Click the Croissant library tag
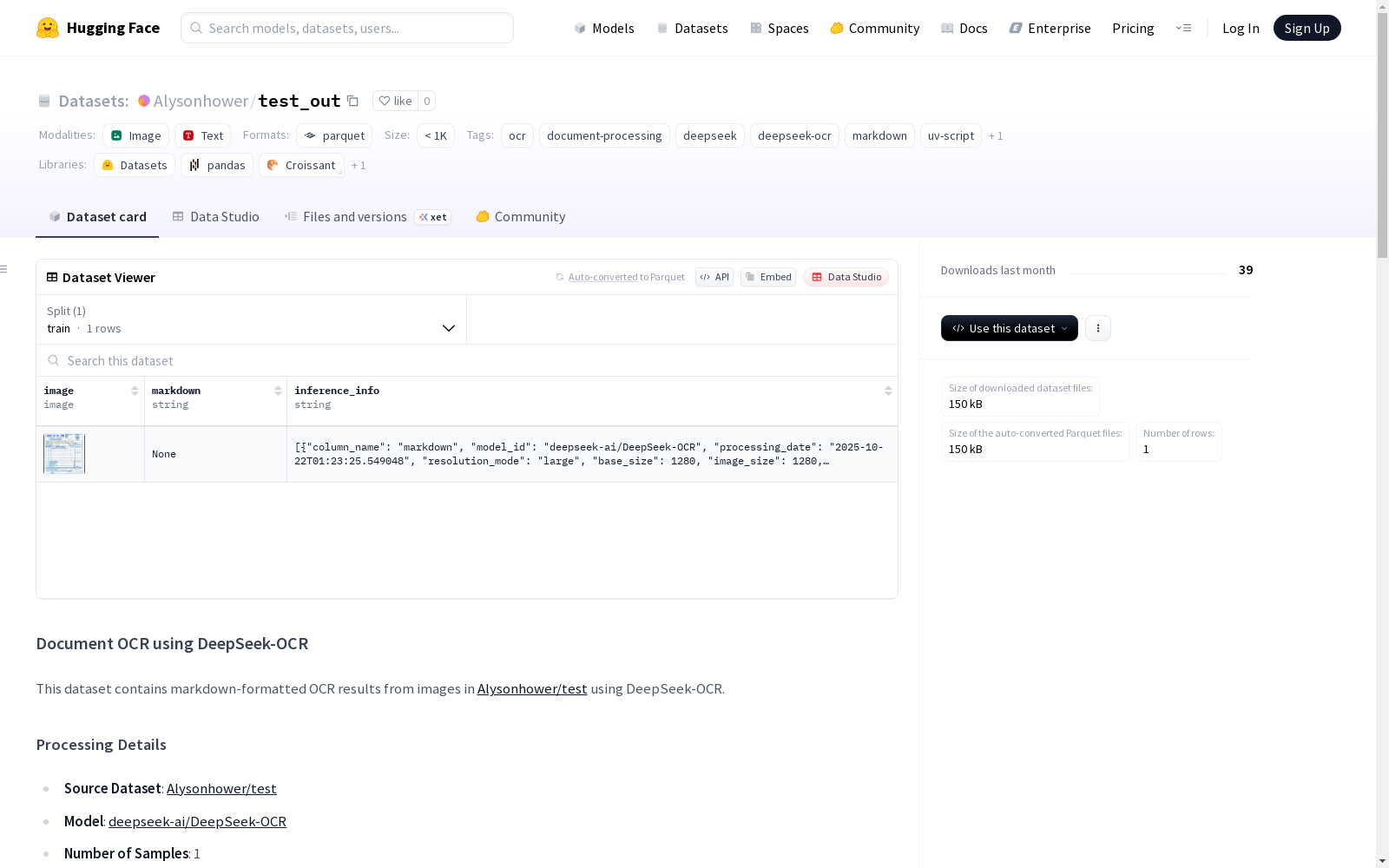This screenshot has width=1389, height=868. (x=301, y=165)
